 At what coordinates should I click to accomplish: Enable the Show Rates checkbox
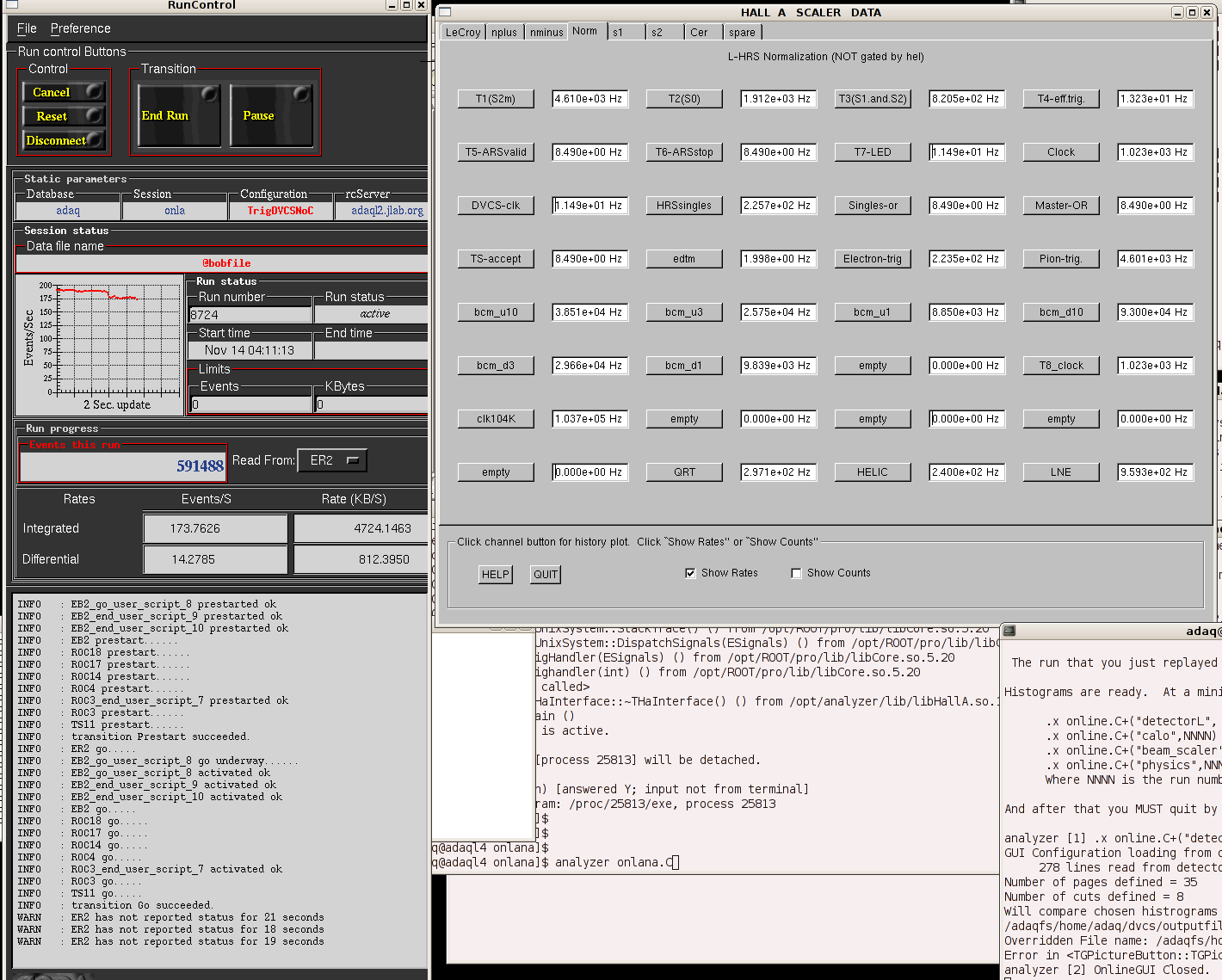[x=690, y=573]
